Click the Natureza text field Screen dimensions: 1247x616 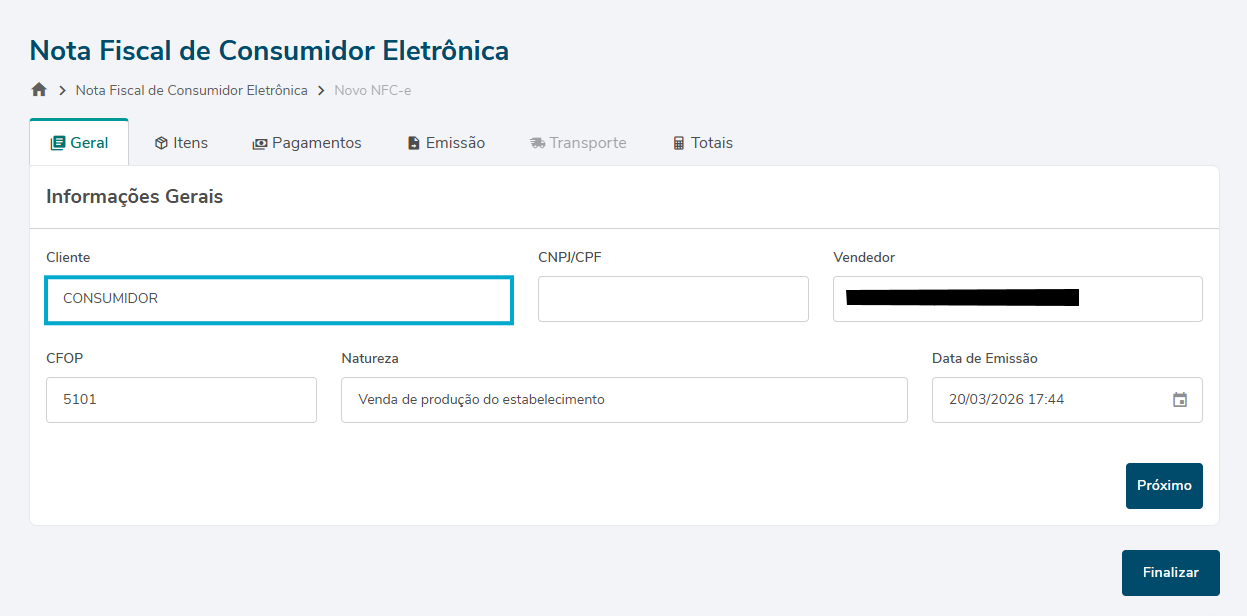(x=624, y=400)
